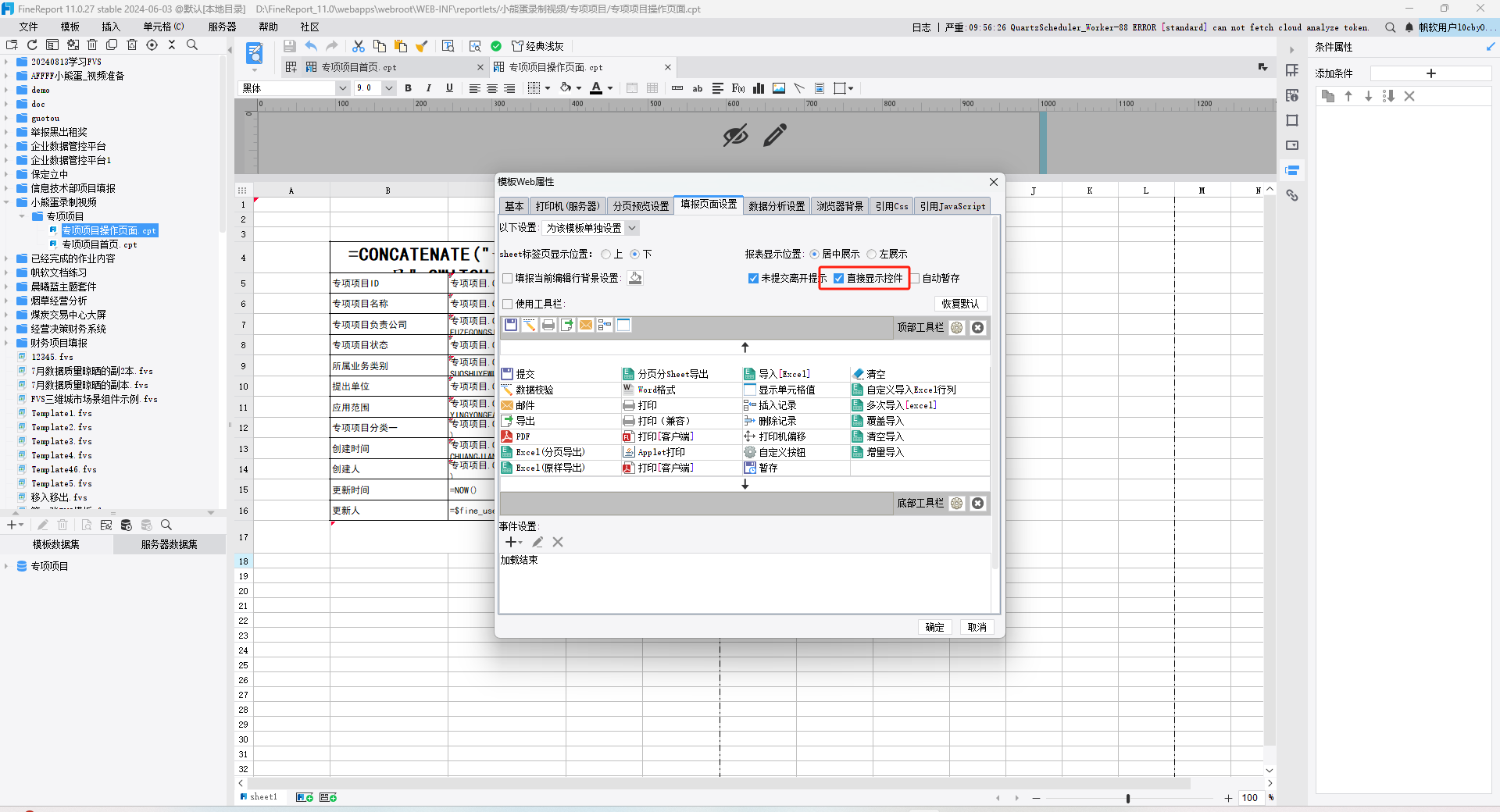Click the move-up arrow above the toolbar items list
This screenshot has height=812, width=1500.
pos(745,347)
